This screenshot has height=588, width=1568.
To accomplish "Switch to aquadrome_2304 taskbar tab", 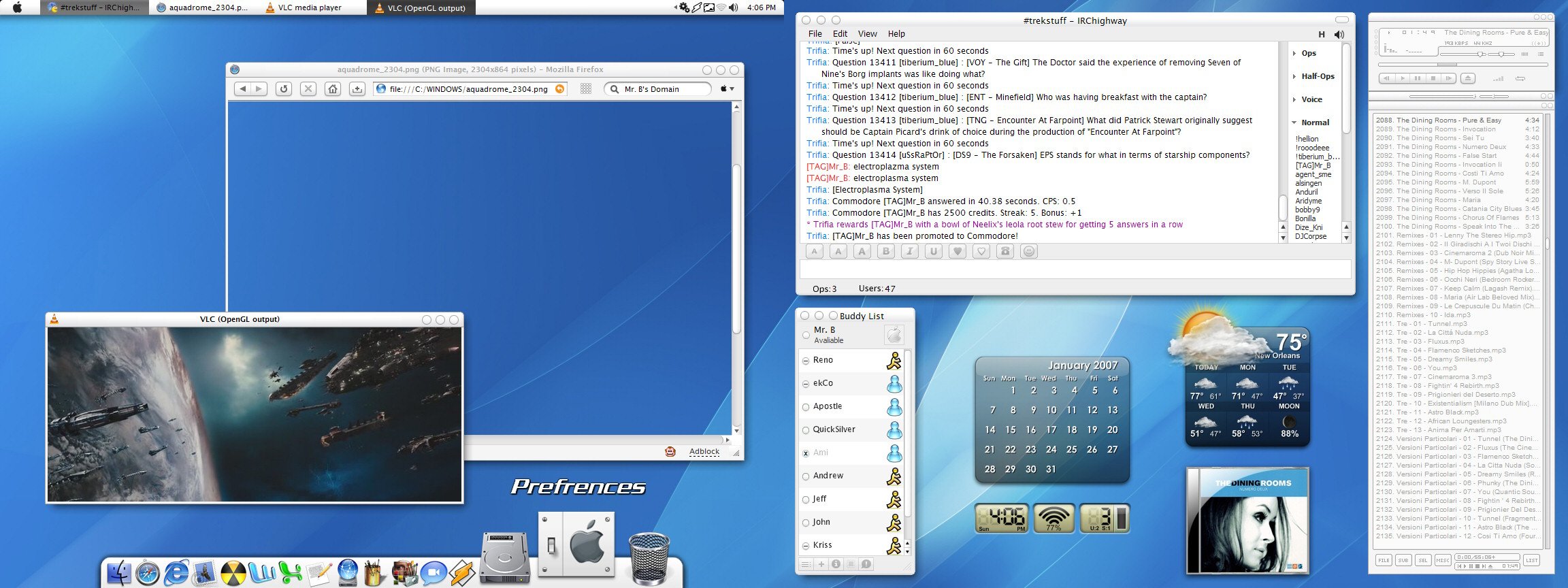I will click(203, 7).
